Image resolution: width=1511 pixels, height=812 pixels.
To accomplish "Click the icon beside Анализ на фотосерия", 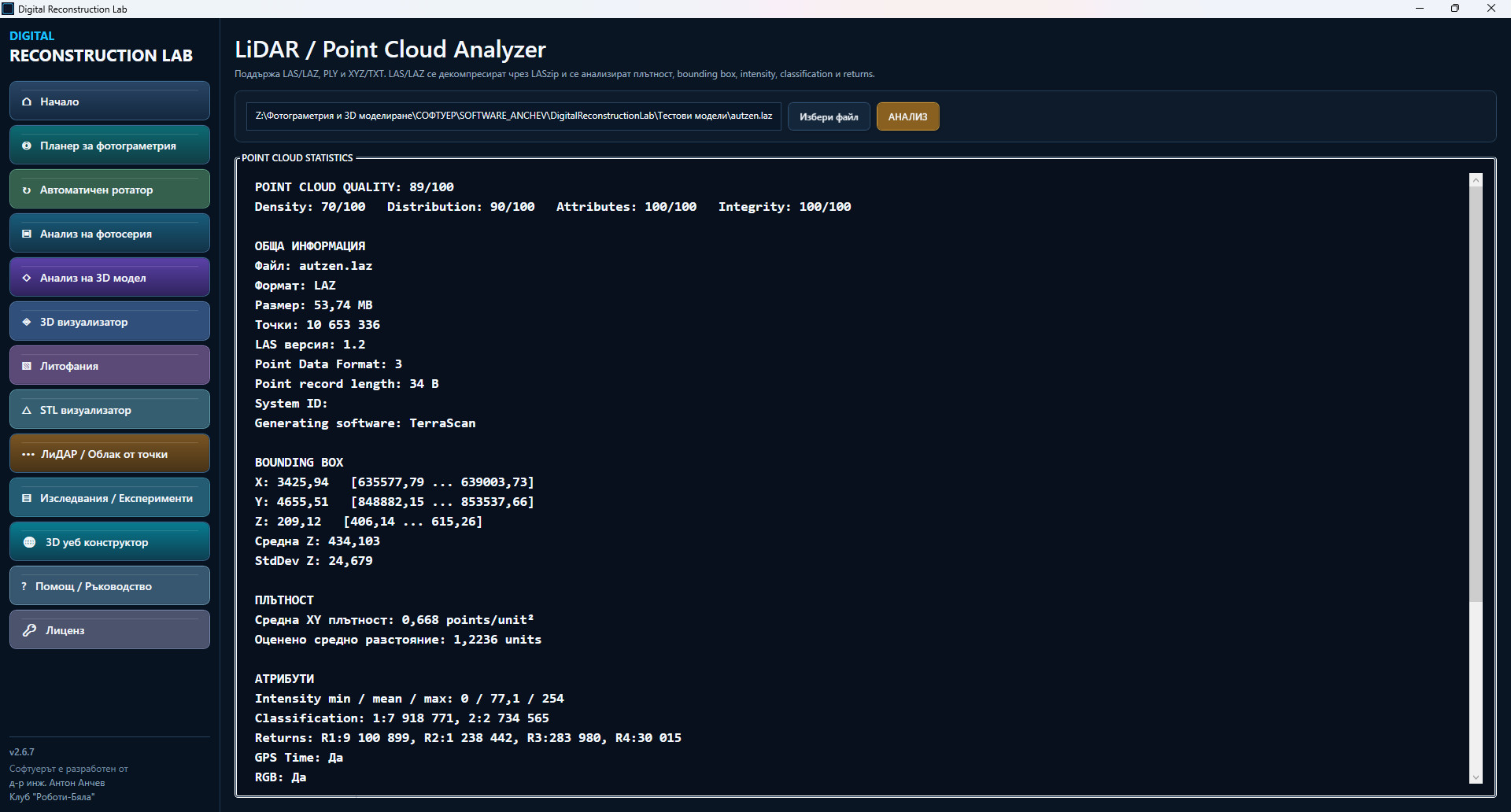I will (27, 234).
